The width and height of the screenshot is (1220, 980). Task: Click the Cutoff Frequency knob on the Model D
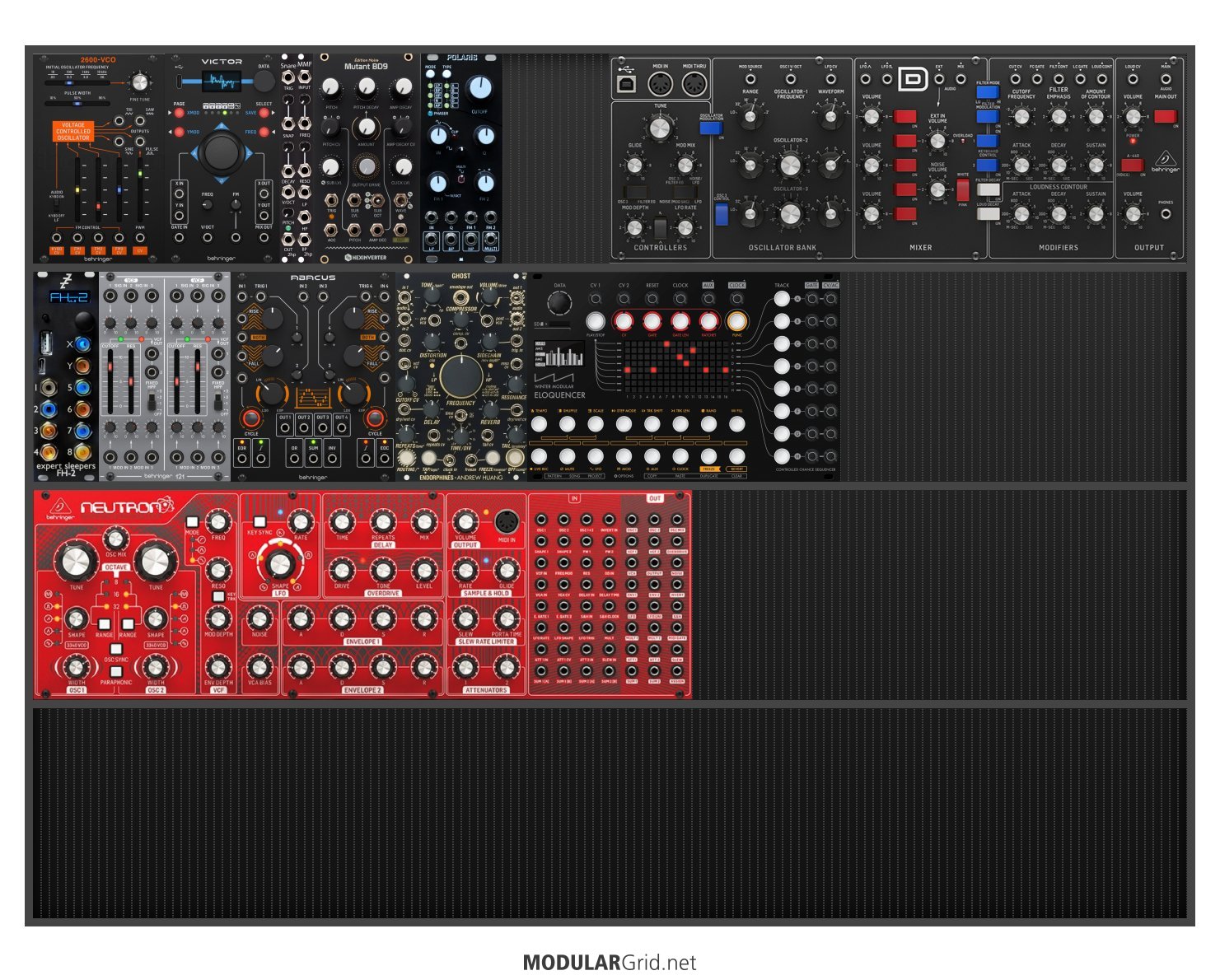click(1021, 117)
